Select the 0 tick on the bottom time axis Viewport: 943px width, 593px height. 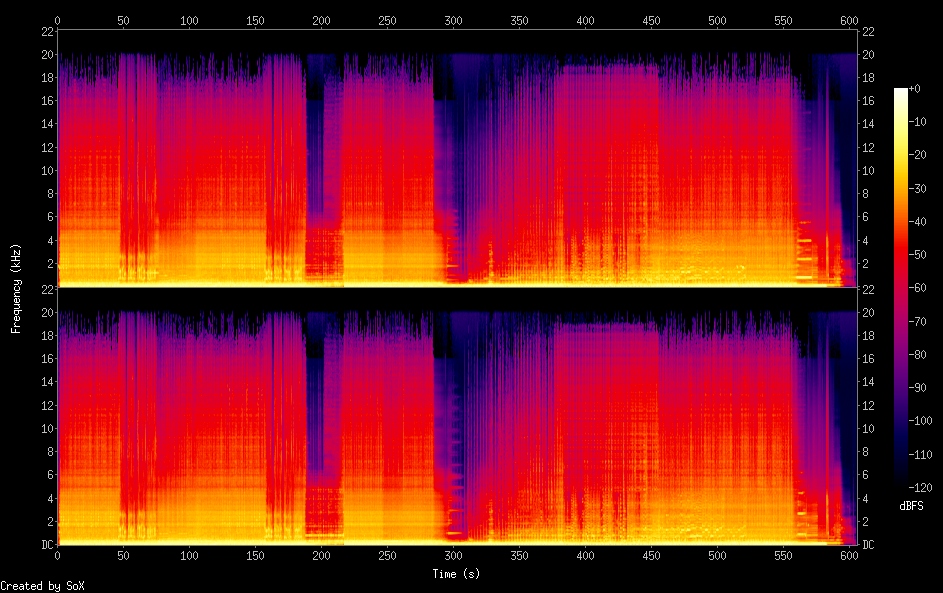[58, 555]
